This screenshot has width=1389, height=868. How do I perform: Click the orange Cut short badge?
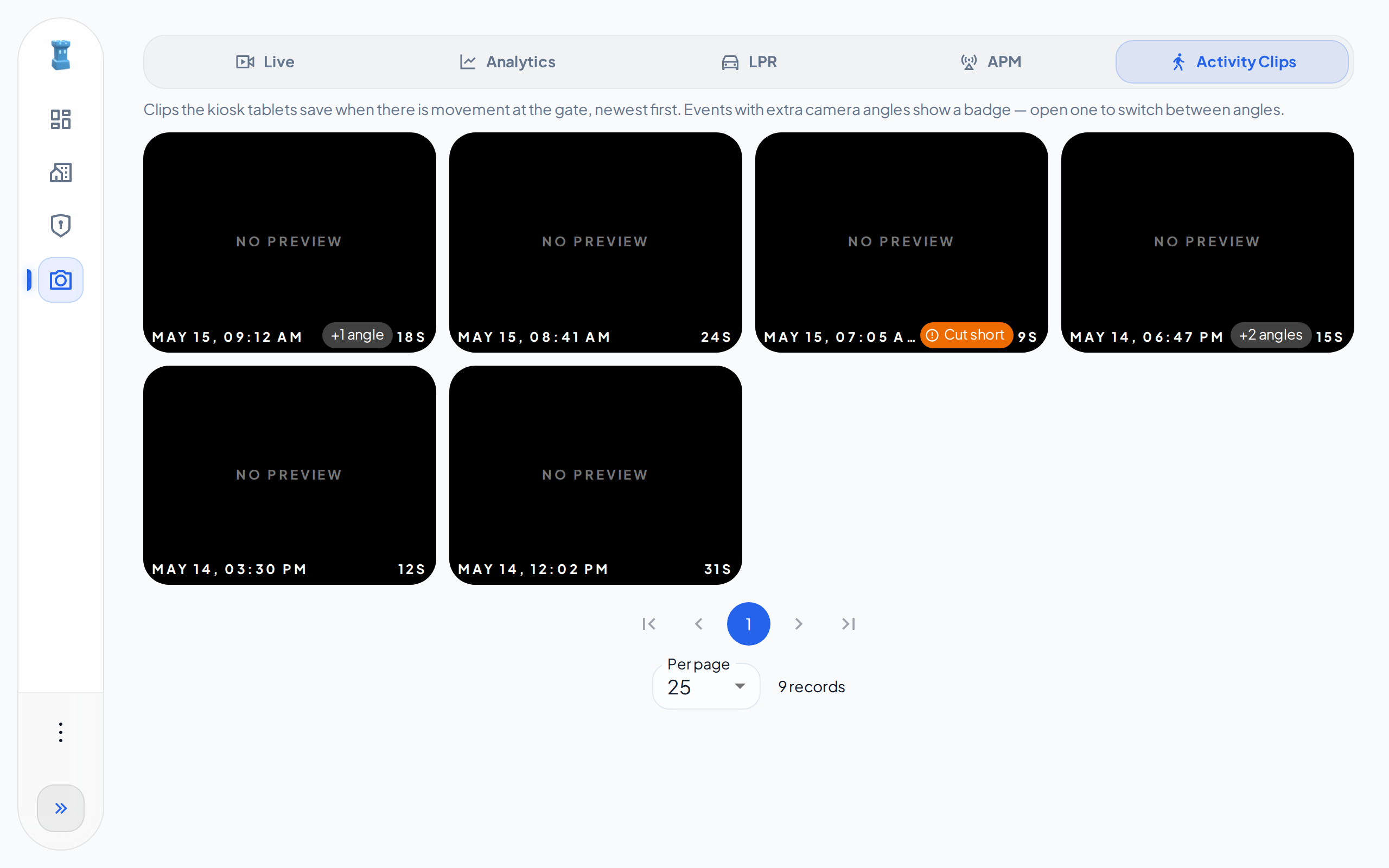966,335
